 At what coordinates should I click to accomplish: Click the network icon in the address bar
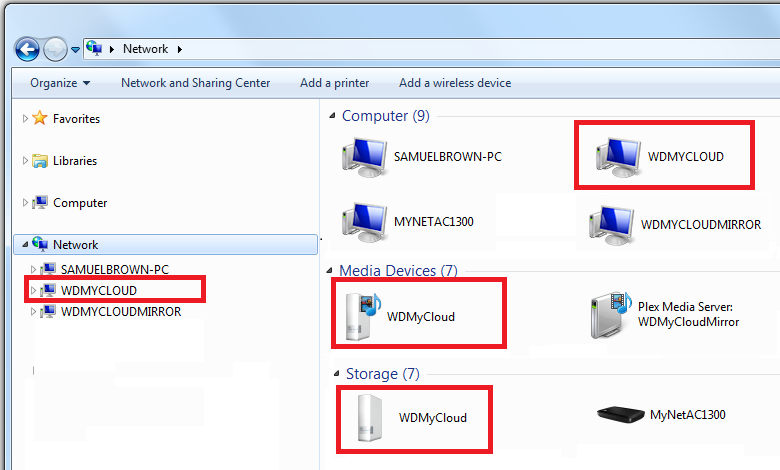pos(94,48)
